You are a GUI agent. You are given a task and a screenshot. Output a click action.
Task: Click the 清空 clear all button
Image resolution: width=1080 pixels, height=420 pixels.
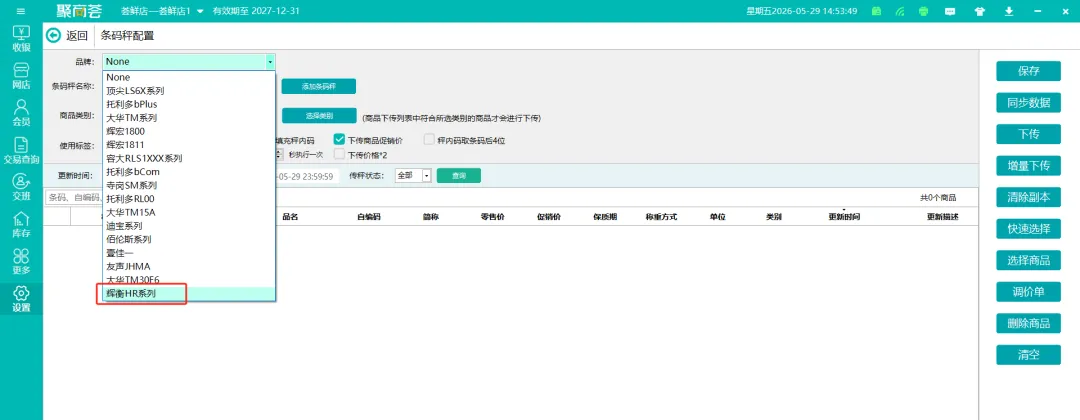pyautogui.click(x=1028, y=355)
